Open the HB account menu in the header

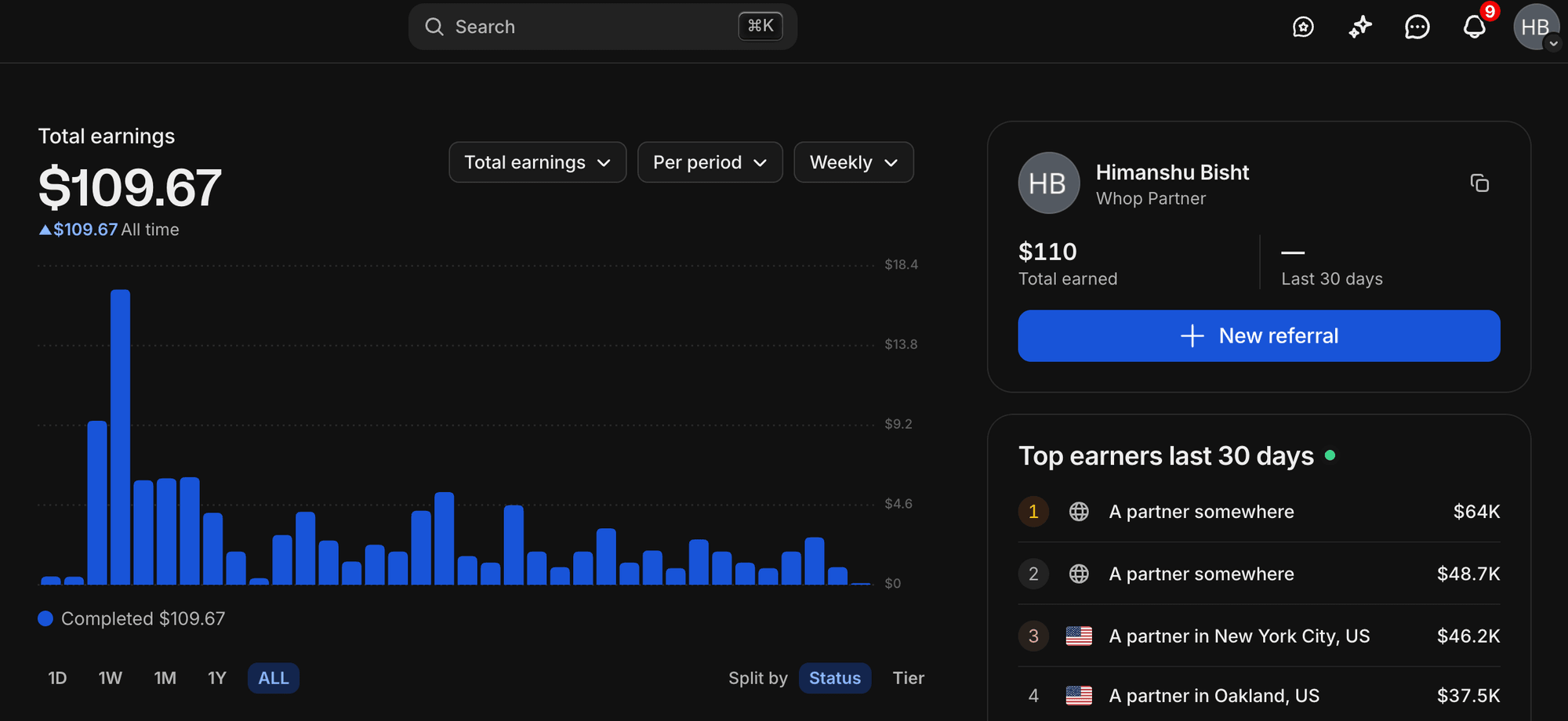1535,27
